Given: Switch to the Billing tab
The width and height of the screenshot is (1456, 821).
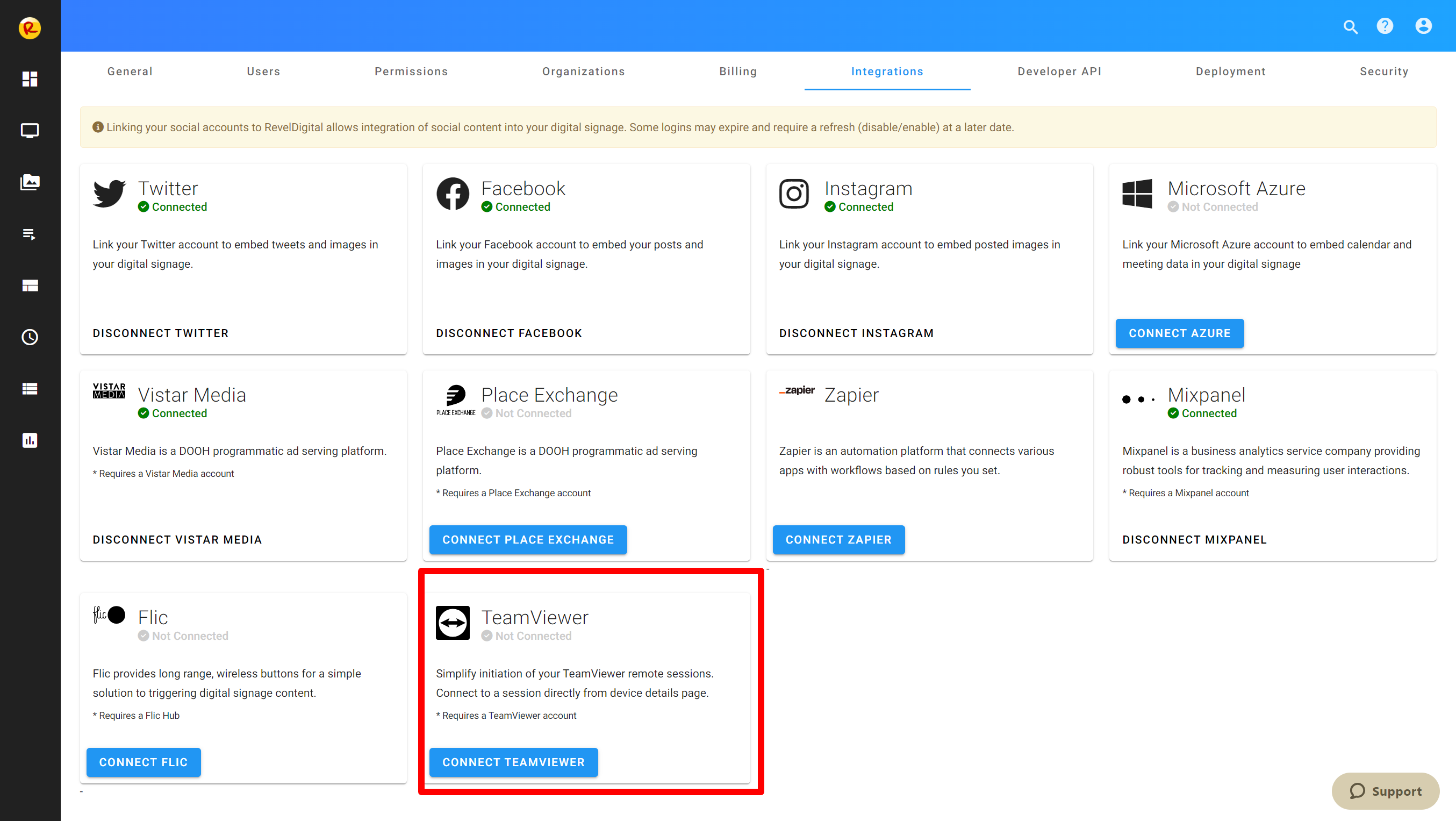Looking at the screenshot, I should tap(737, 72).
